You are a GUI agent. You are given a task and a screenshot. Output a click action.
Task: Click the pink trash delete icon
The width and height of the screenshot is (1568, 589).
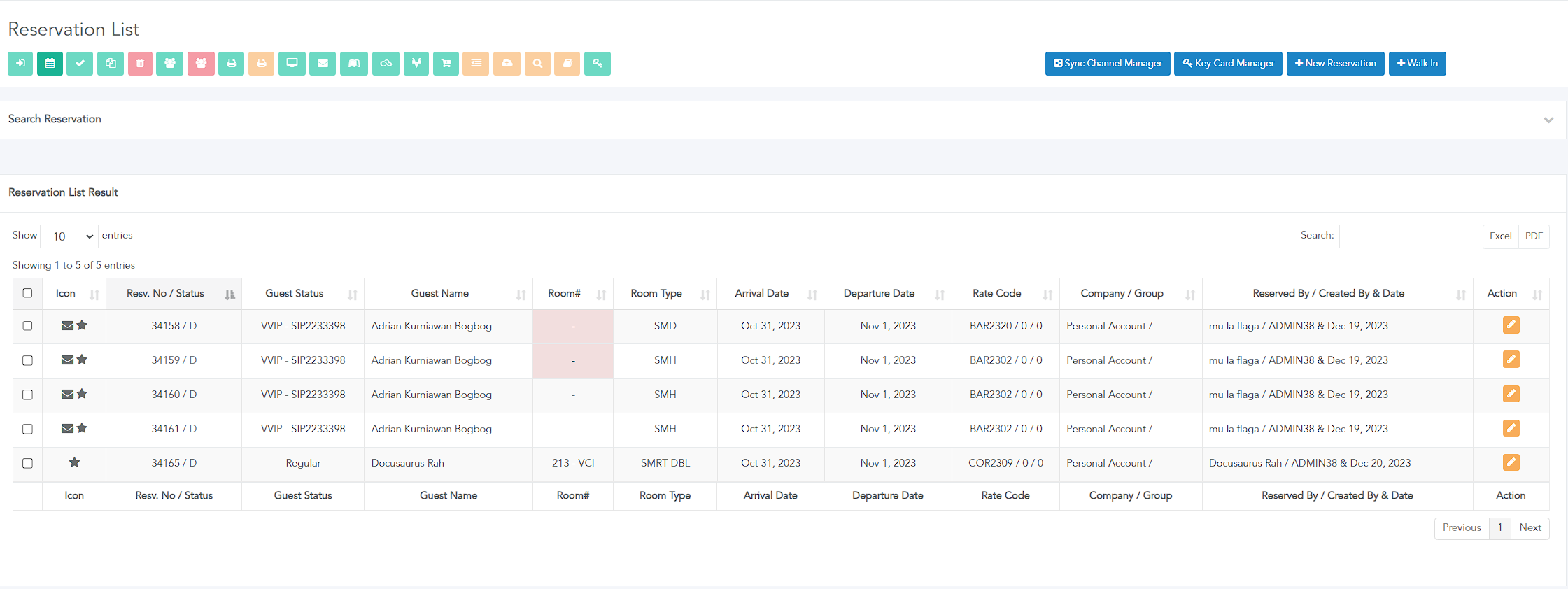coord(140,64)
